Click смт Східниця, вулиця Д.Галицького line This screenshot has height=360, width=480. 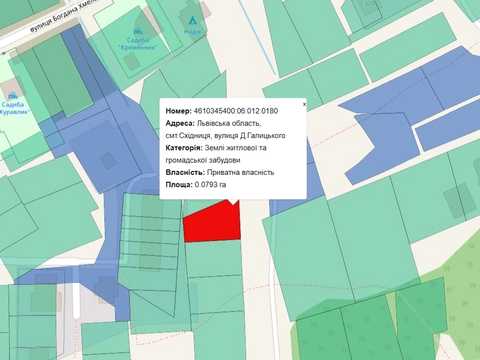(226, 136)
